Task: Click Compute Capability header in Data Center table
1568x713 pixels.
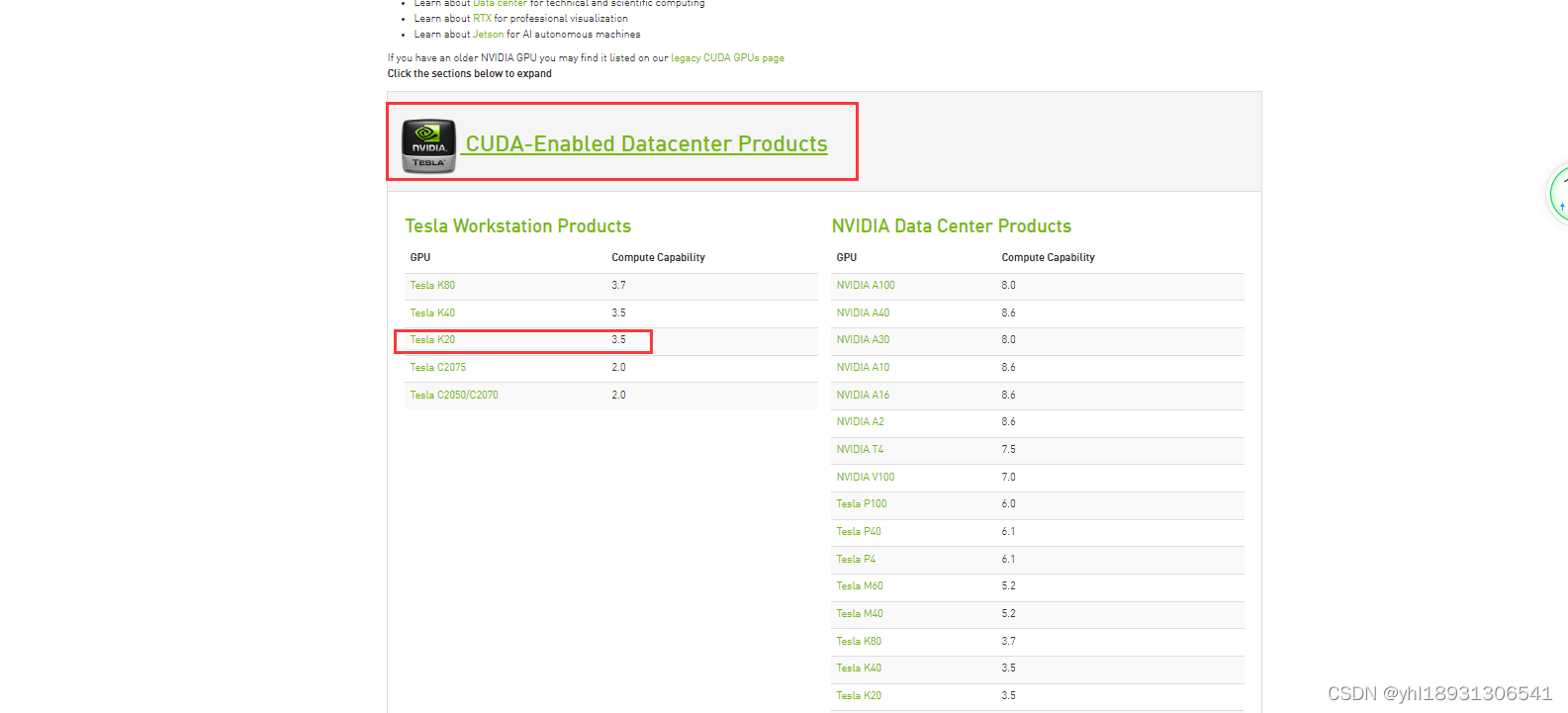Action: [x=1048, y=257]
